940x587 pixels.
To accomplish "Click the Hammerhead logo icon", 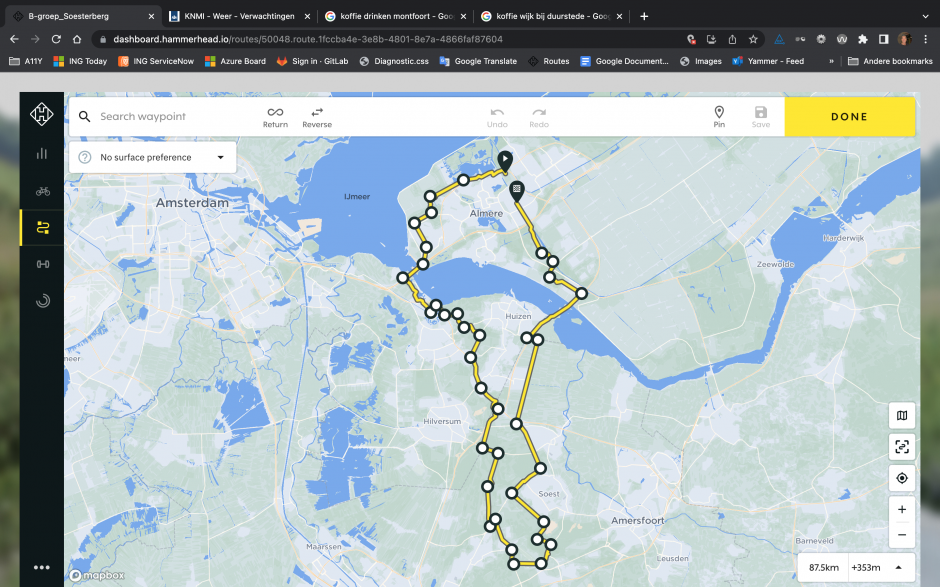I will pos(41,114).
